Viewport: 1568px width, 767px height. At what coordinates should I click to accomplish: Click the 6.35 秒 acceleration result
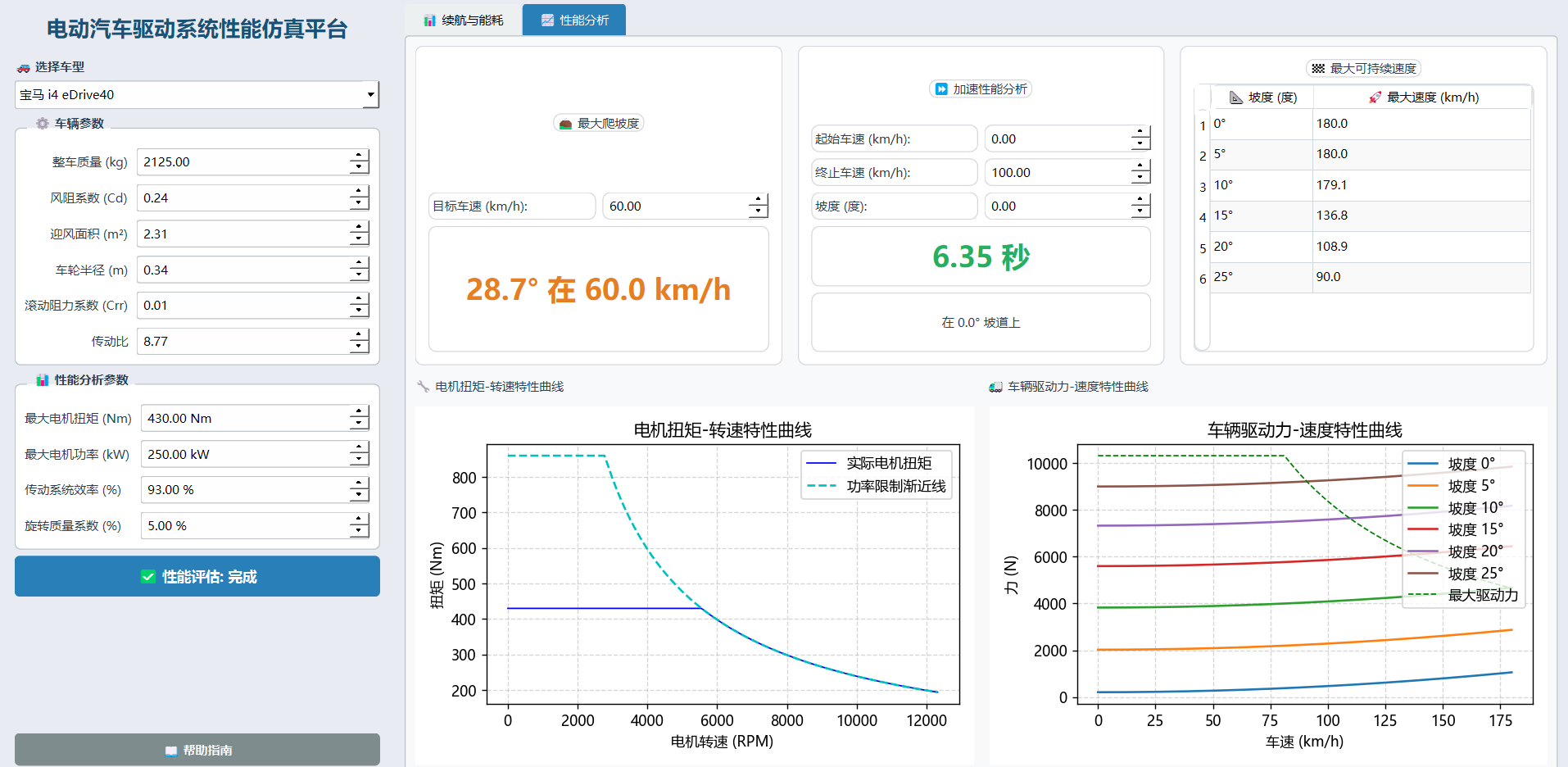pos(981,257)
